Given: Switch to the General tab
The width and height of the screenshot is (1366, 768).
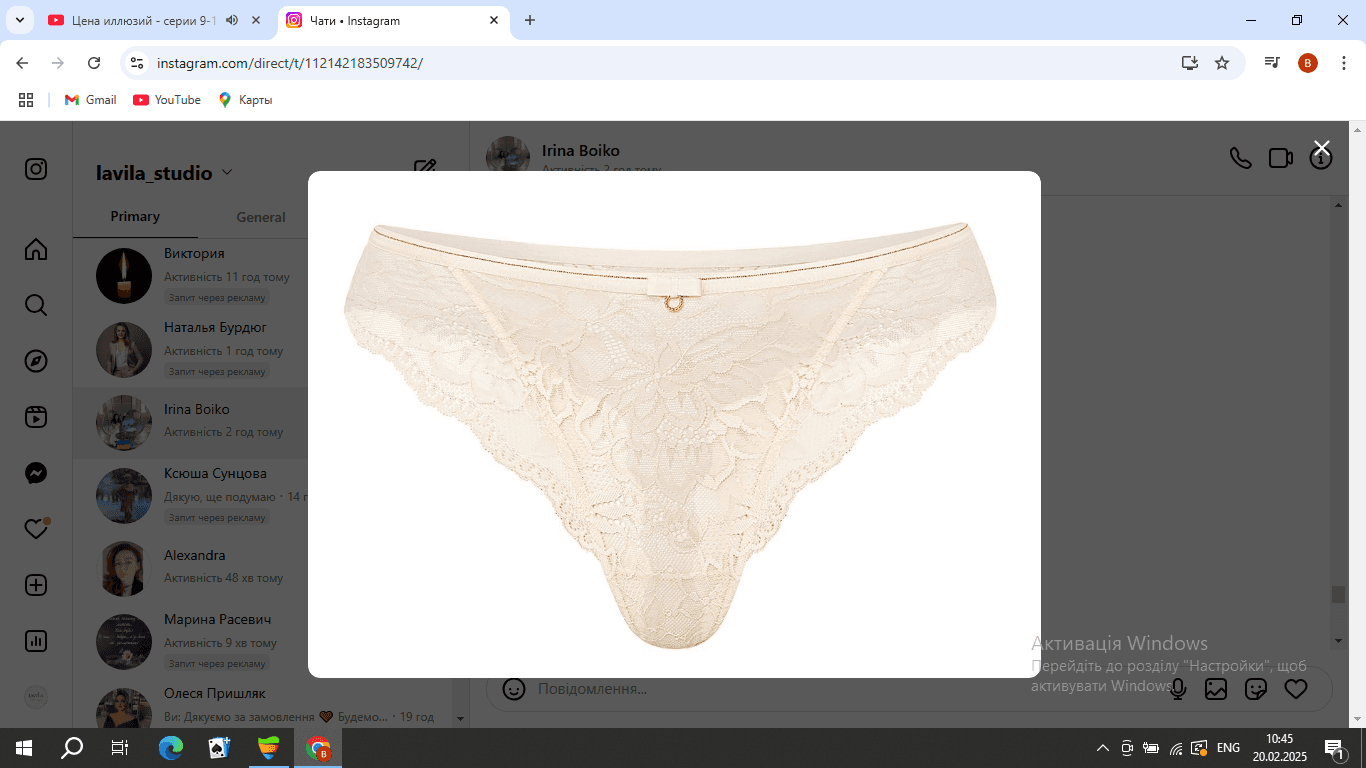Looking at the screenshot, I should (x=261, y=216).
